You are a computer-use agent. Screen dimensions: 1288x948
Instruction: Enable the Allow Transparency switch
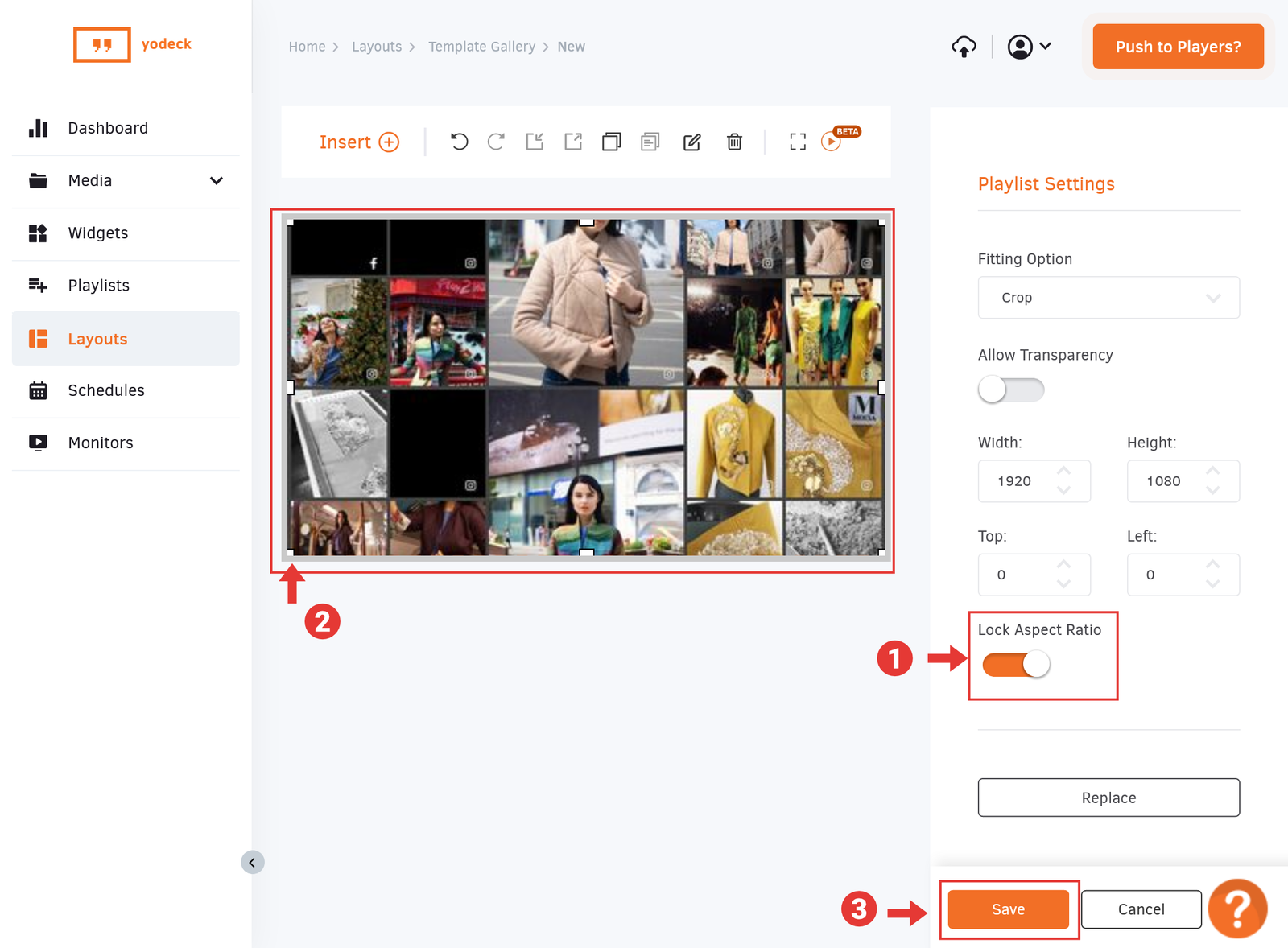1011,390
